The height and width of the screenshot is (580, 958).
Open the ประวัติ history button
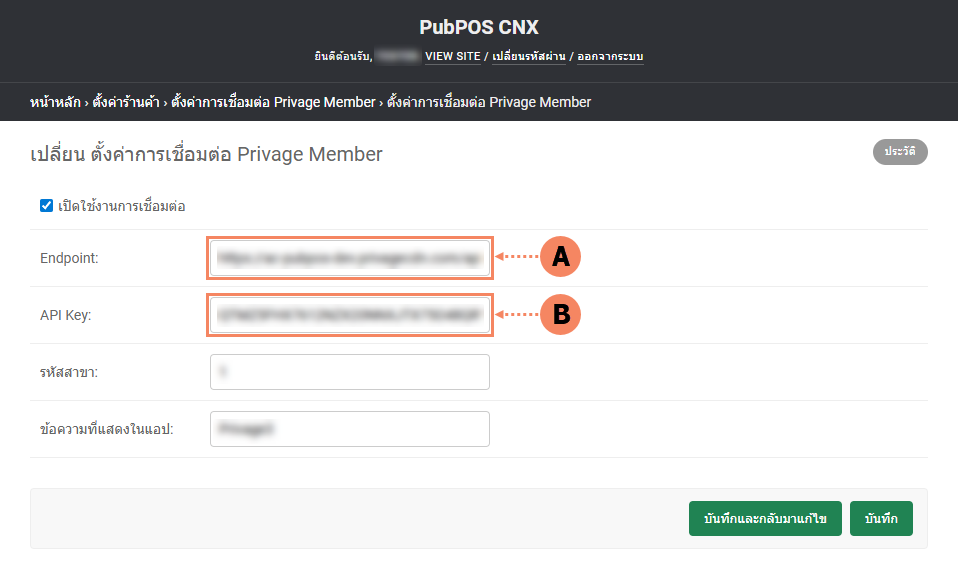[900, 152]
